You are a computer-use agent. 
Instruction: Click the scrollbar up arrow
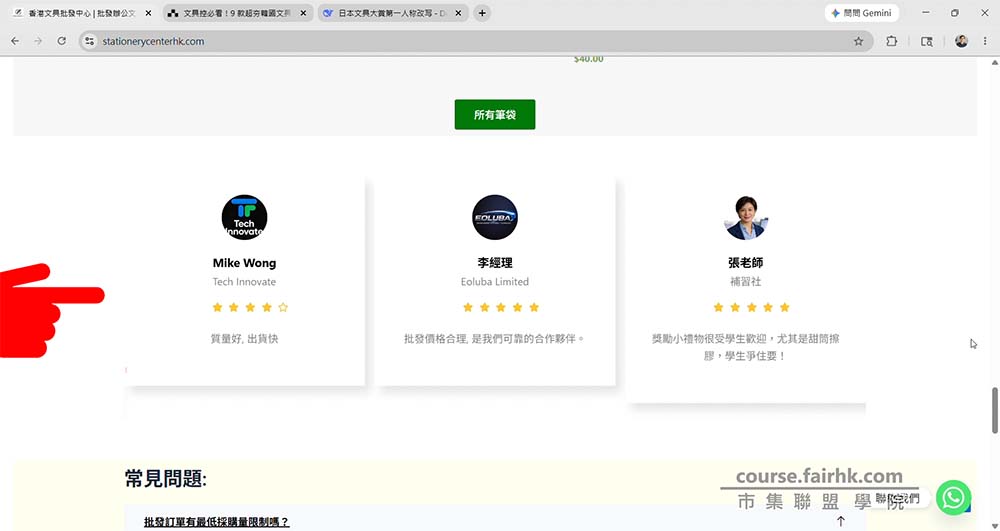click(x=994, y=62)
